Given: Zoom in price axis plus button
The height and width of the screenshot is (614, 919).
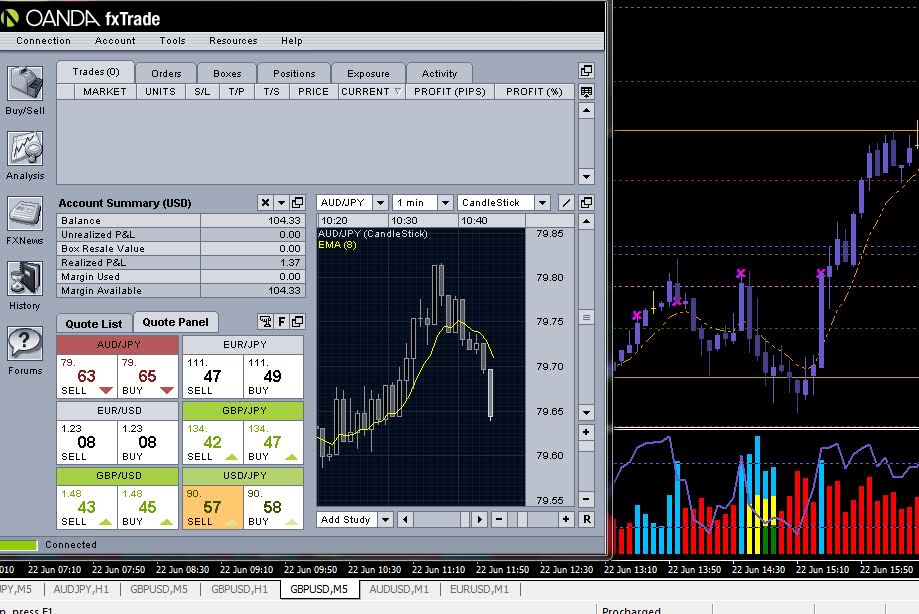Looking at the screenshot, I should point(586,432).
